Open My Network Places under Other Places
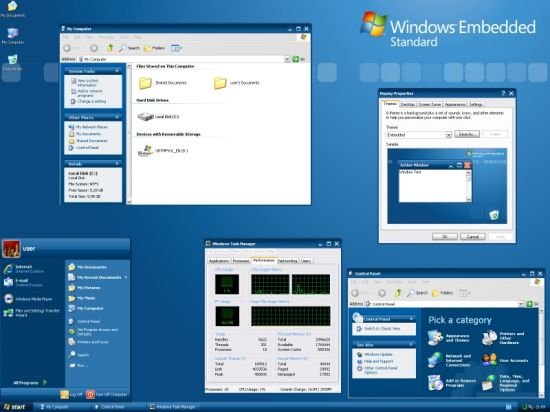 pos(88,127)
